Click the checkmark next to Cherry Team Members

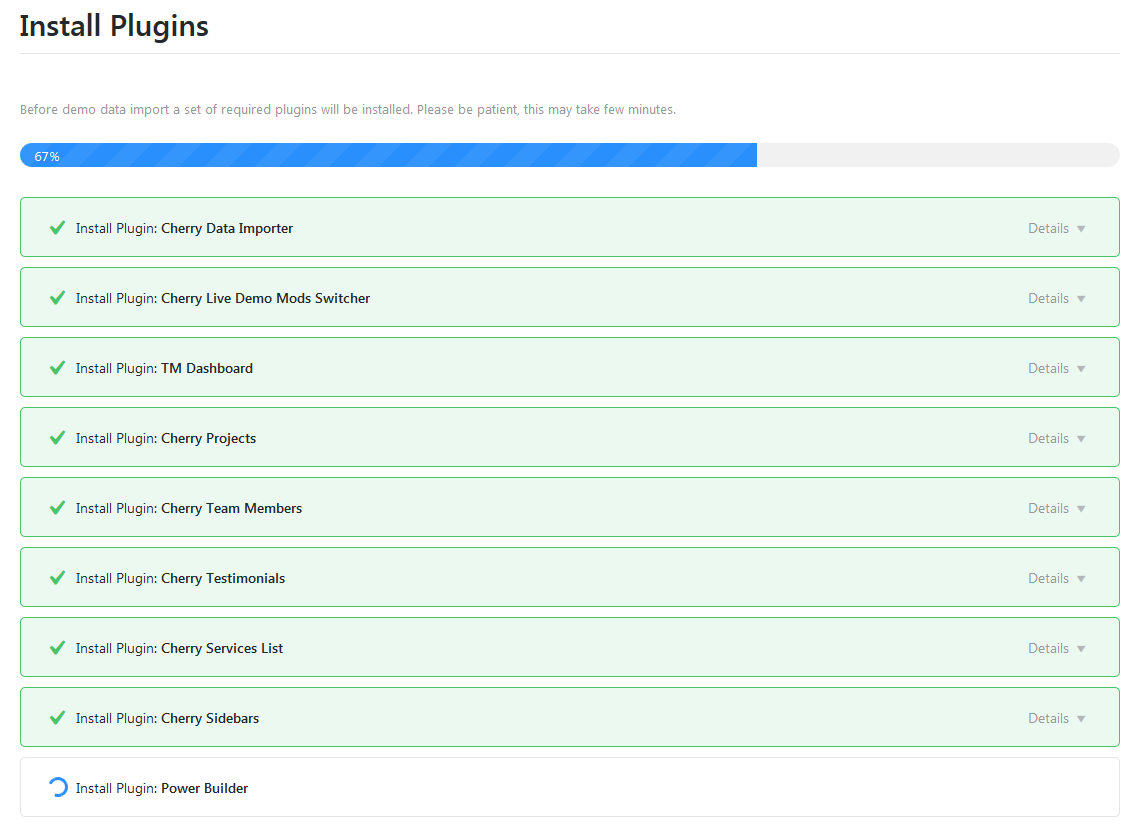(x=58, y=508)
